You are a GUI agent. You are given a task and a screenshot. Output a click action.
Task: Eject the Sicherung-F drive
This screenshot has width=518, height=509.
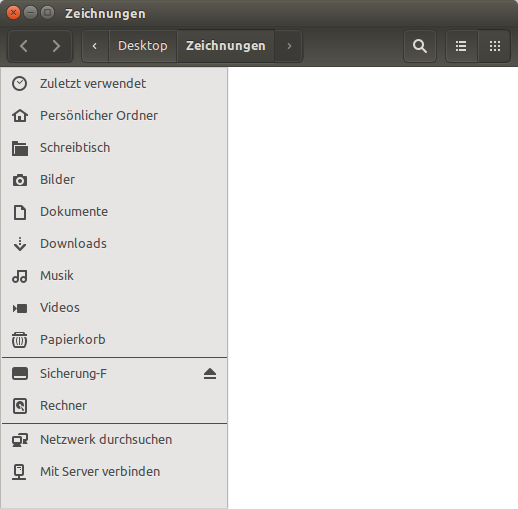[x=210, y=374]
